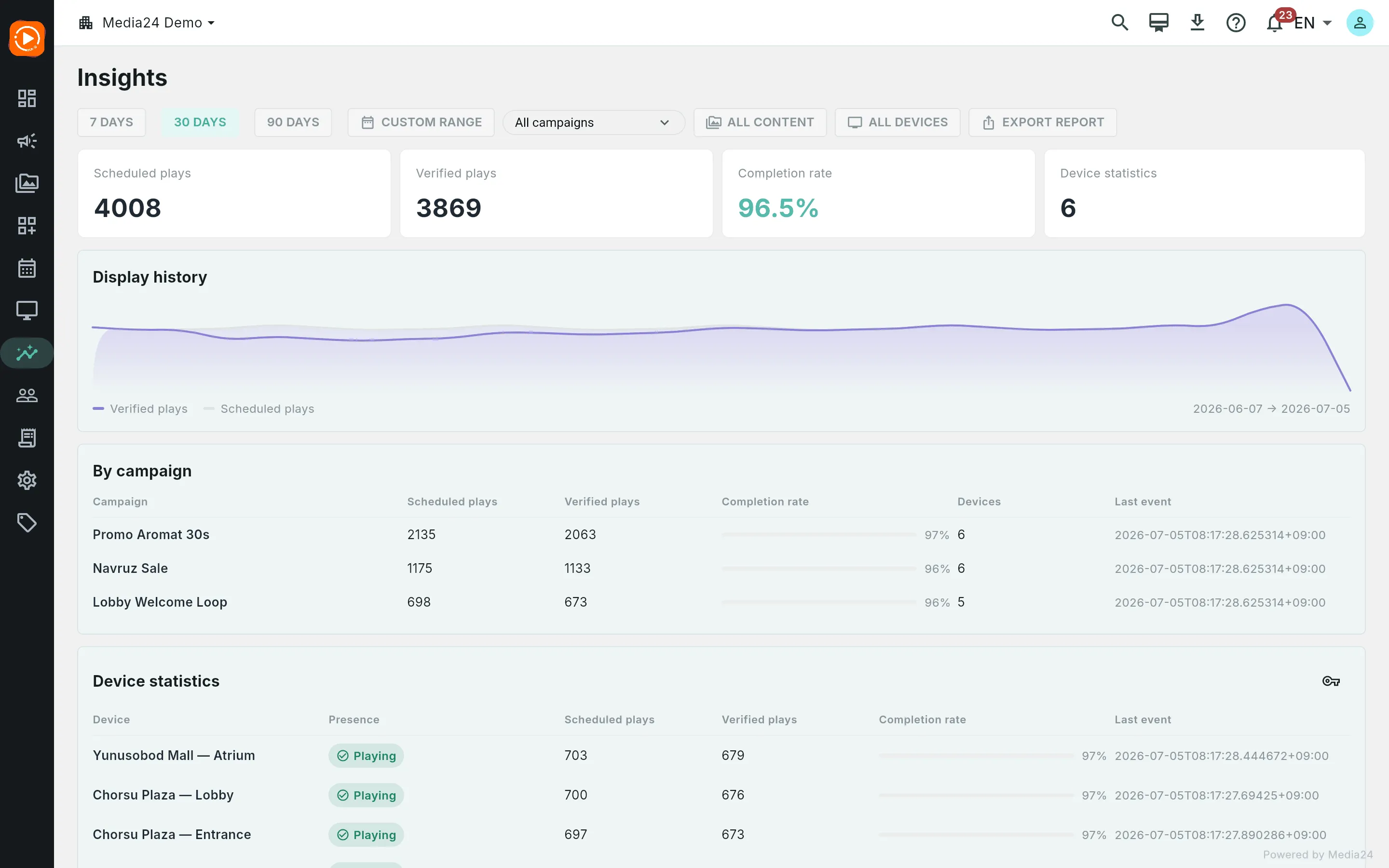Click the display card icon in header
The width and height of the screenshot is (1389, 868).
(x=1158, y=22)
